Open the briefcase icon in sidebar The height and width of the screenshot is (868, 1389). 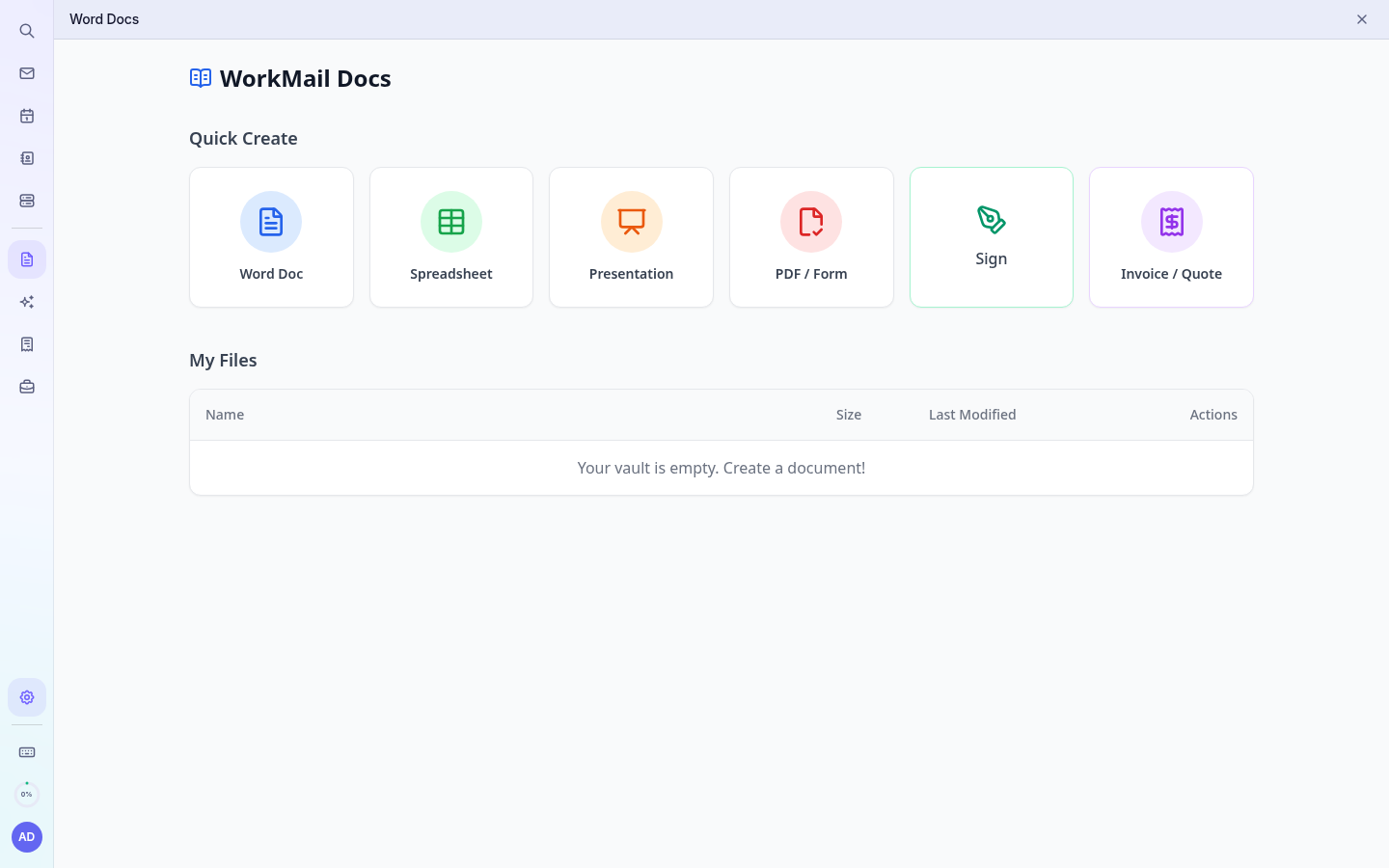[27, 387]
